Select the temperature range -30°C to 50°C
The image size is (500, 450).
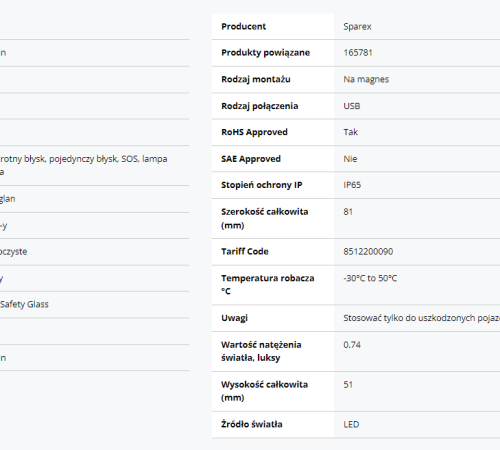[x=370, y=278]
